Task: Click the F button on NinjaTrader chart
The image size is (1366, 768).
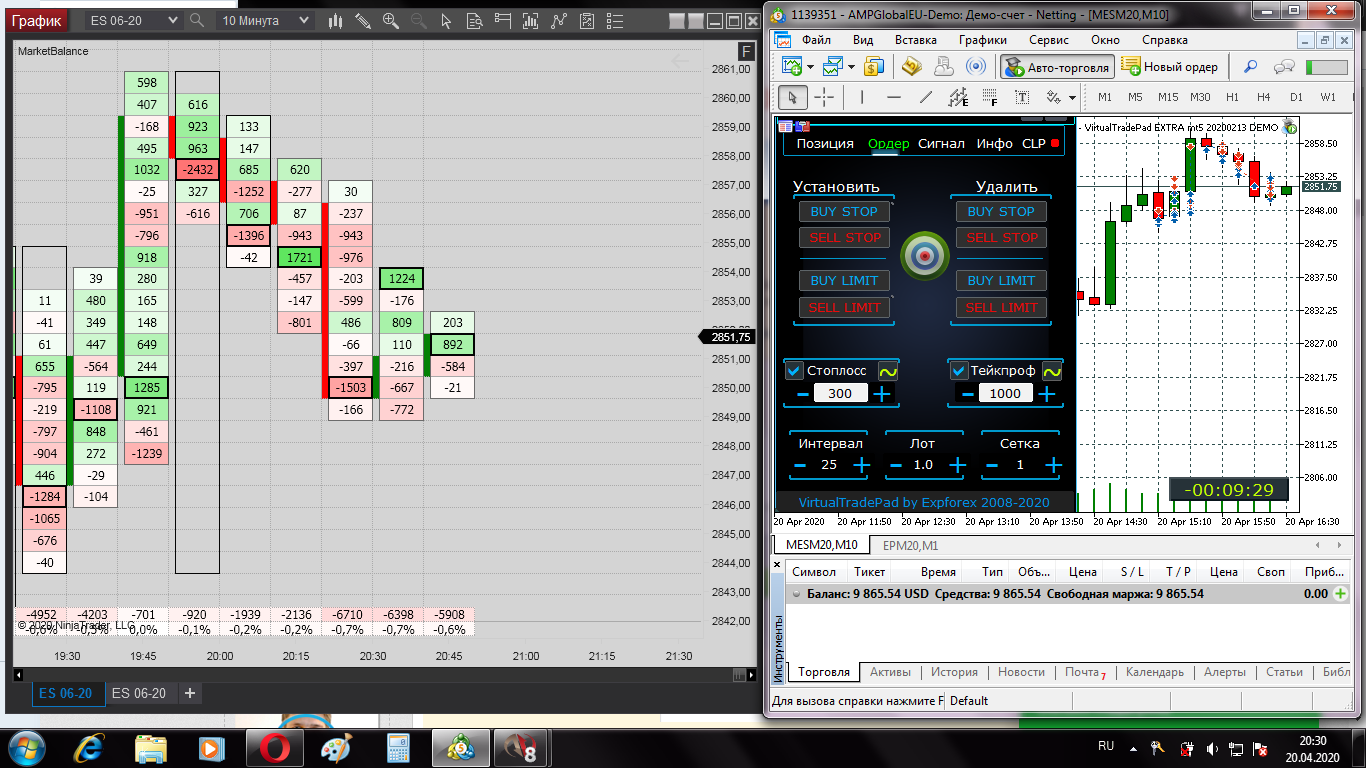Action: click(745, 52)
